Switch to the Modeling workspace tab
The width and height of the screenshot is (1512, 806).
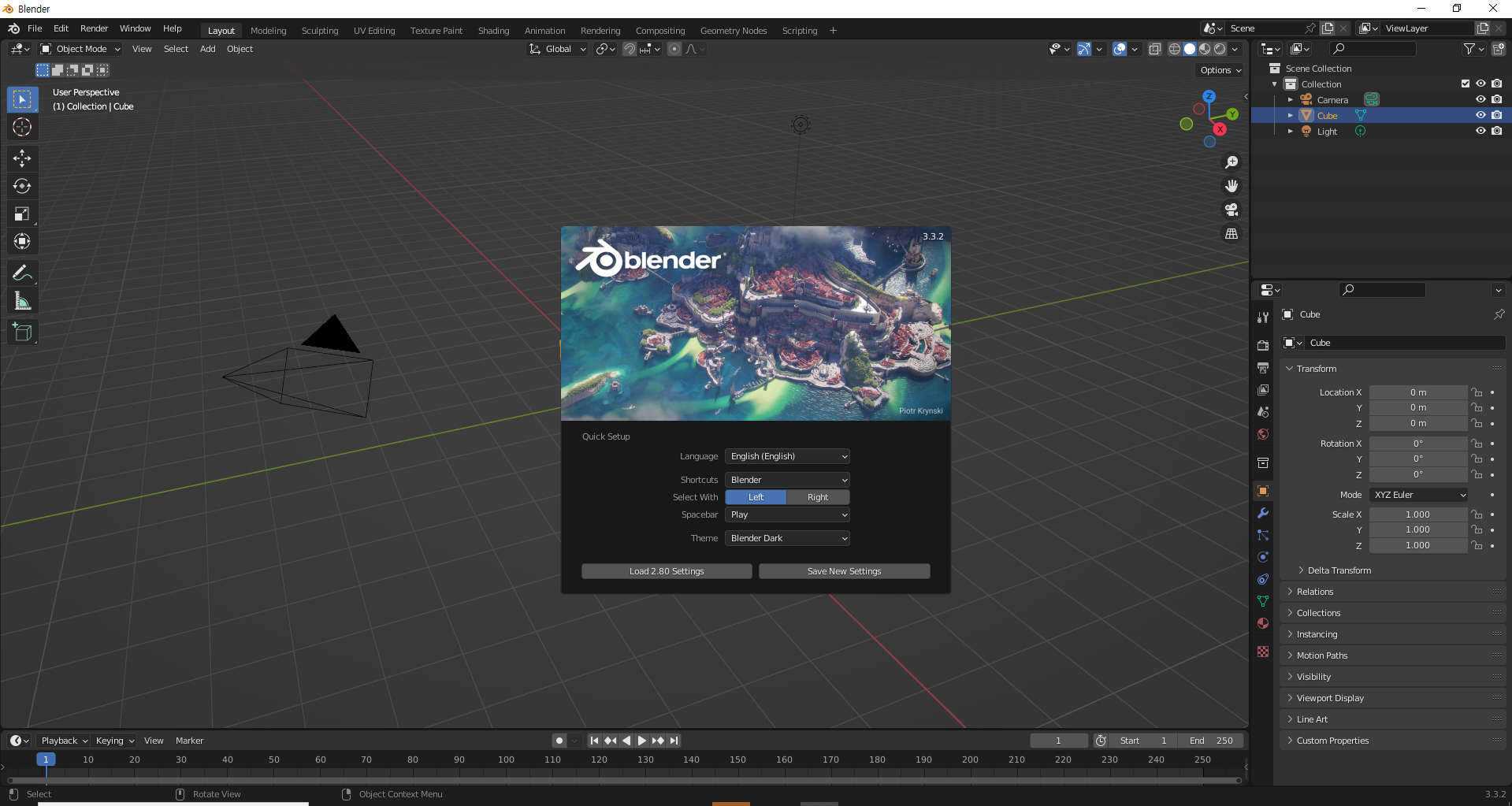268,31
